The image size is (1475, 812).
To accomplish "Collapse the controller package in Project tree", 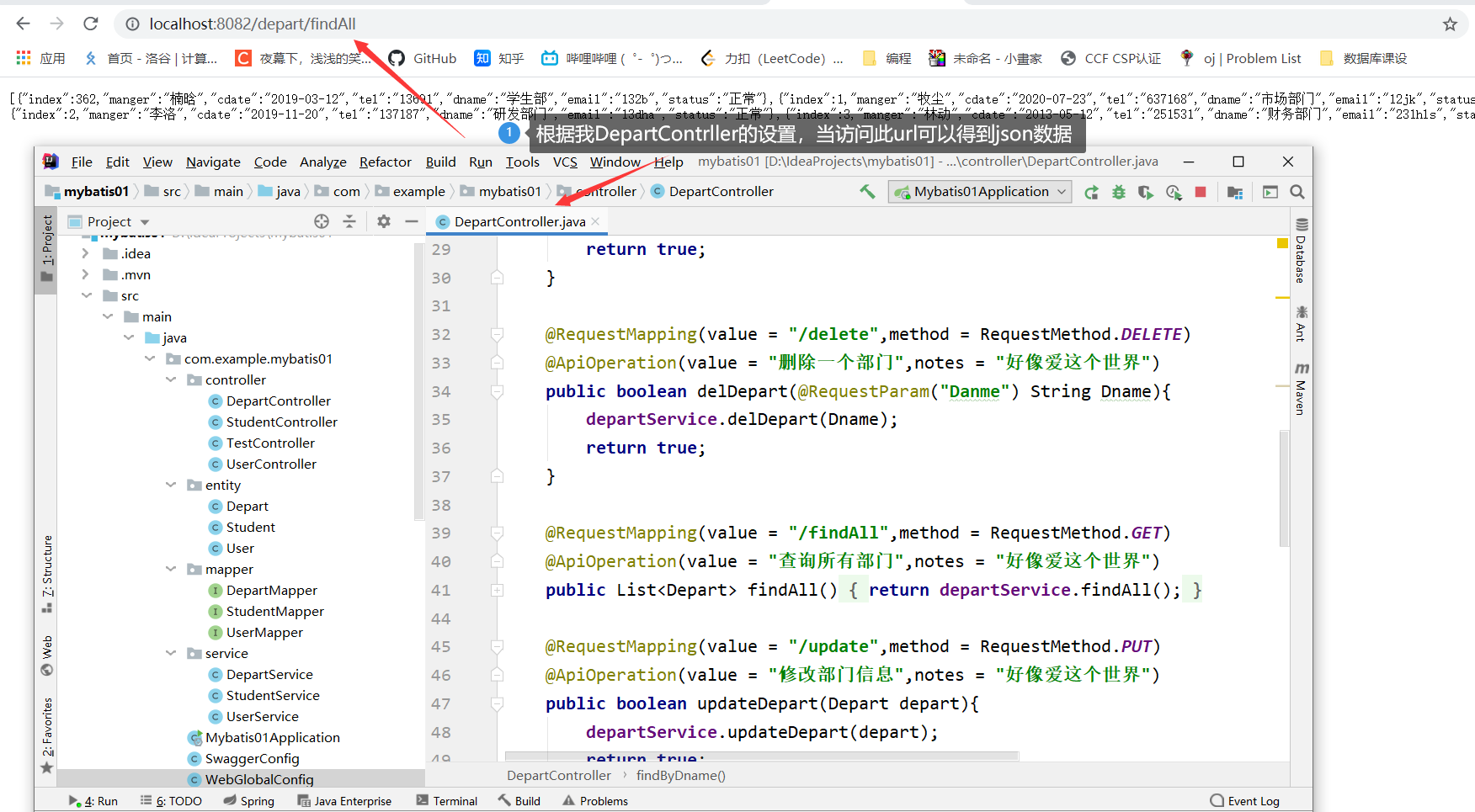I will pyautogui.click(x=171, y=379).
